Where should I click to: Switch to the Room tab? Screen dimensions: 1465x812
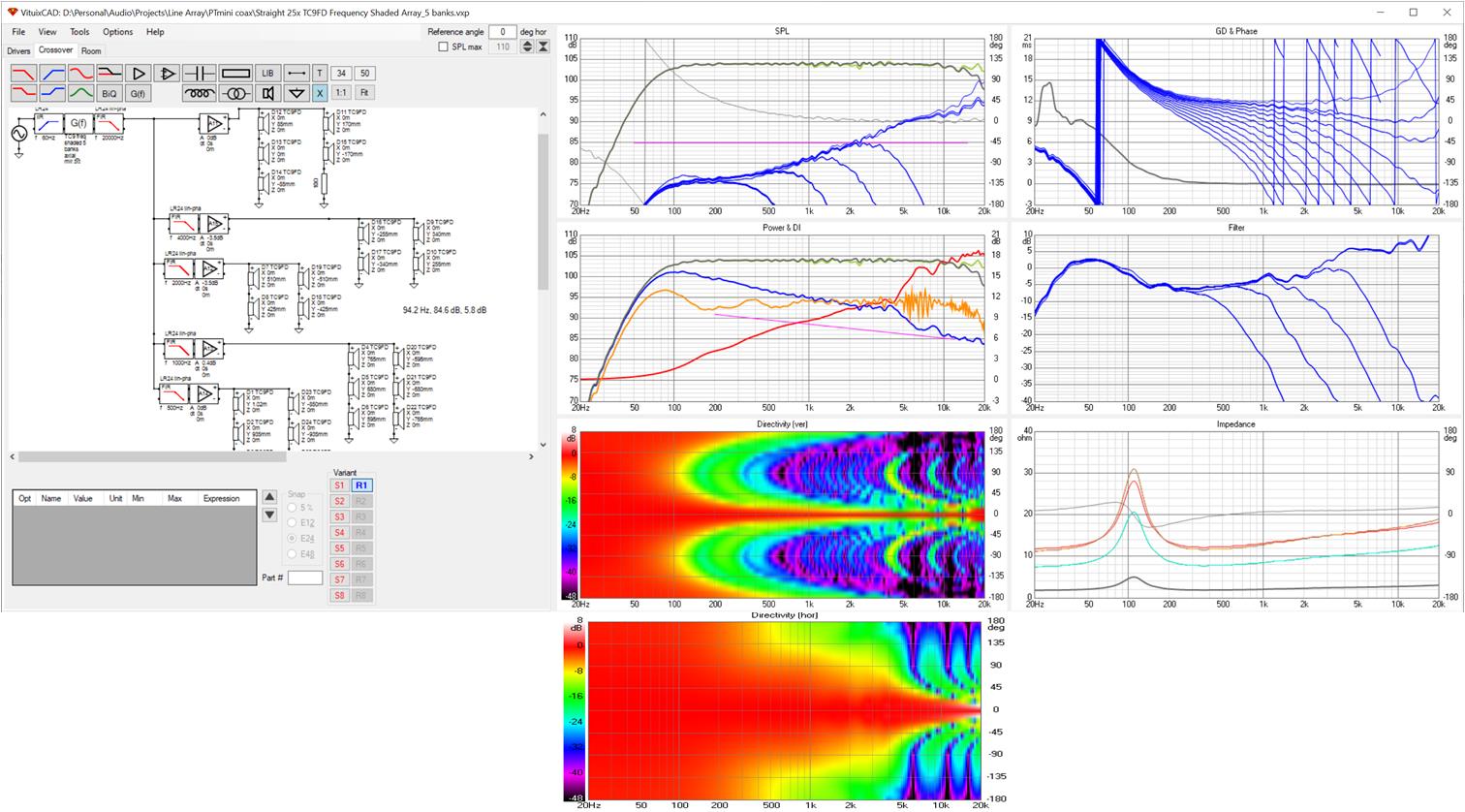(91, 51)
